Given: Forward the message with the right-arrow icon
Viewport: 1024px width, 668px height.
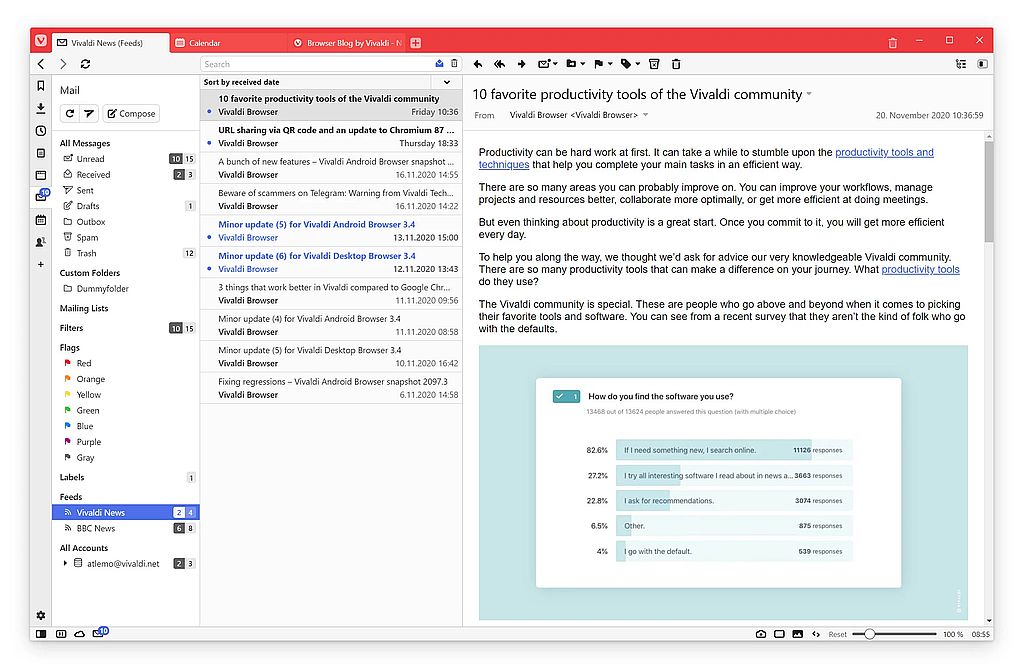Looking at the screenshot, I should coord(521,64).
